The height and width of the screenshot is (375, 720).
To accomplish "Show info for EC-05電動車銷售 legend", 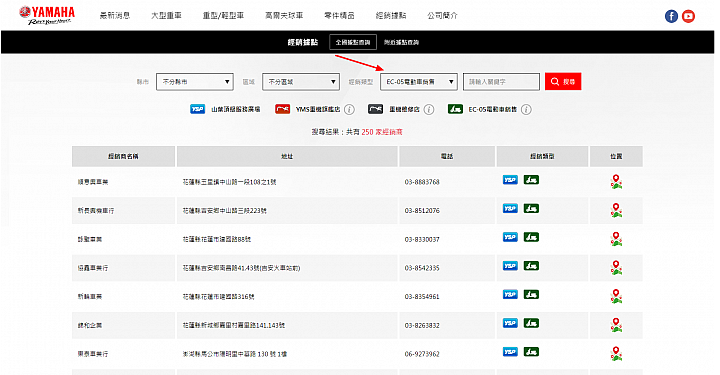I will click(x=527, y=109).
